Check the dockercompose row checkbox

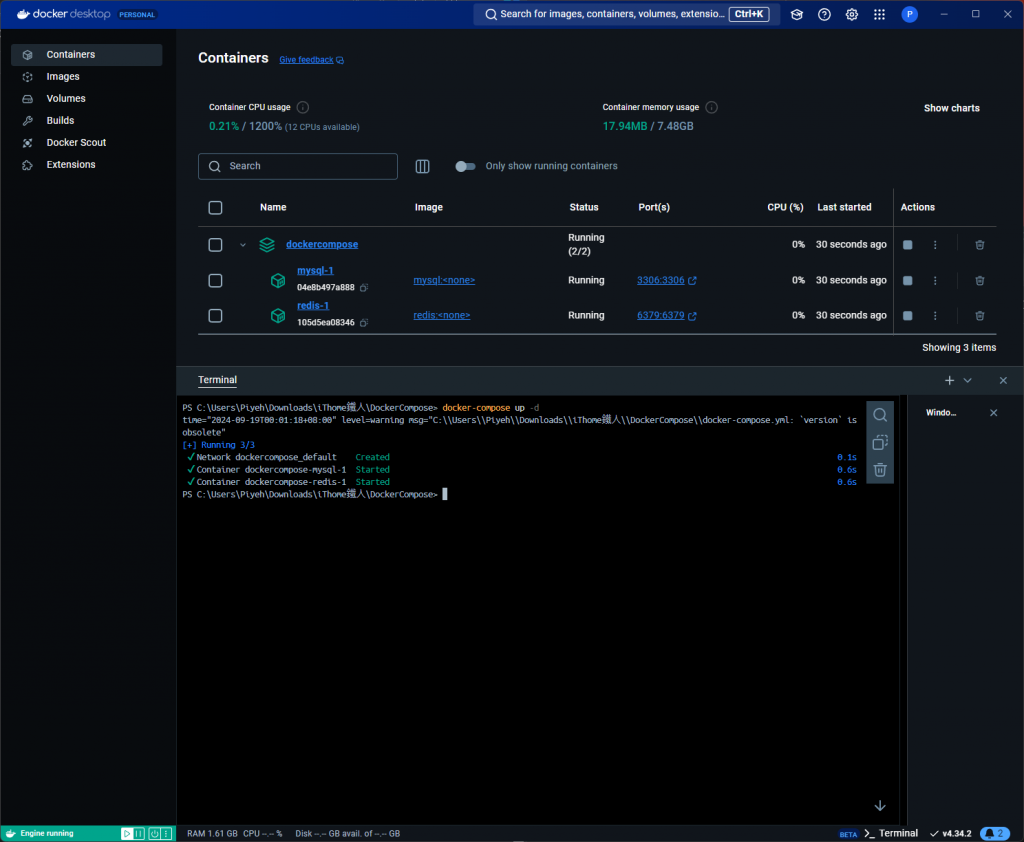215,245
